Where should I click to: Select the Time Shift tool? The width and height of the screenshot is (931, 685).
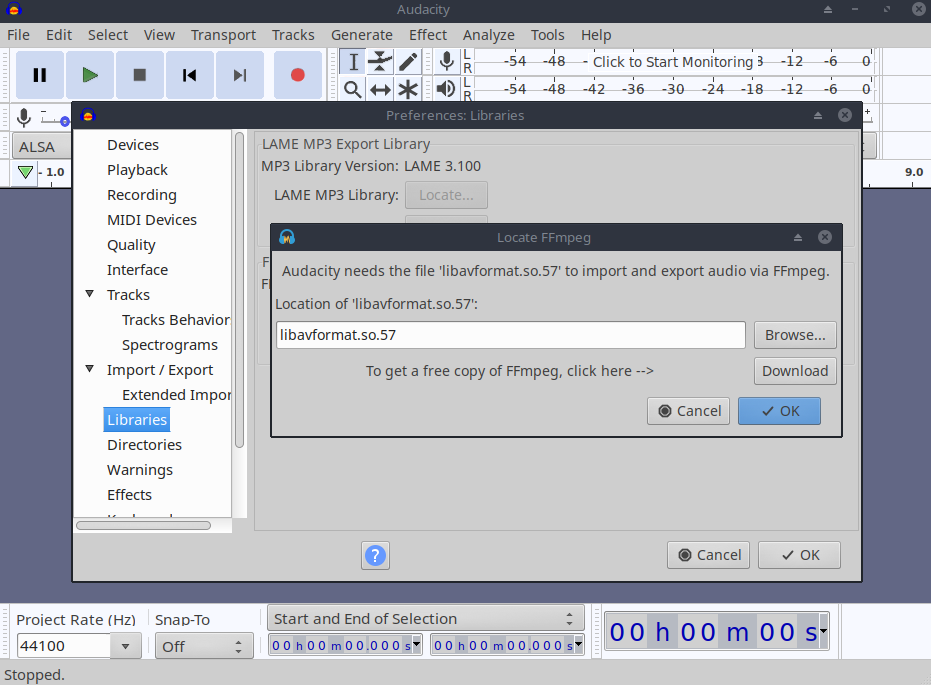(380, 89)
